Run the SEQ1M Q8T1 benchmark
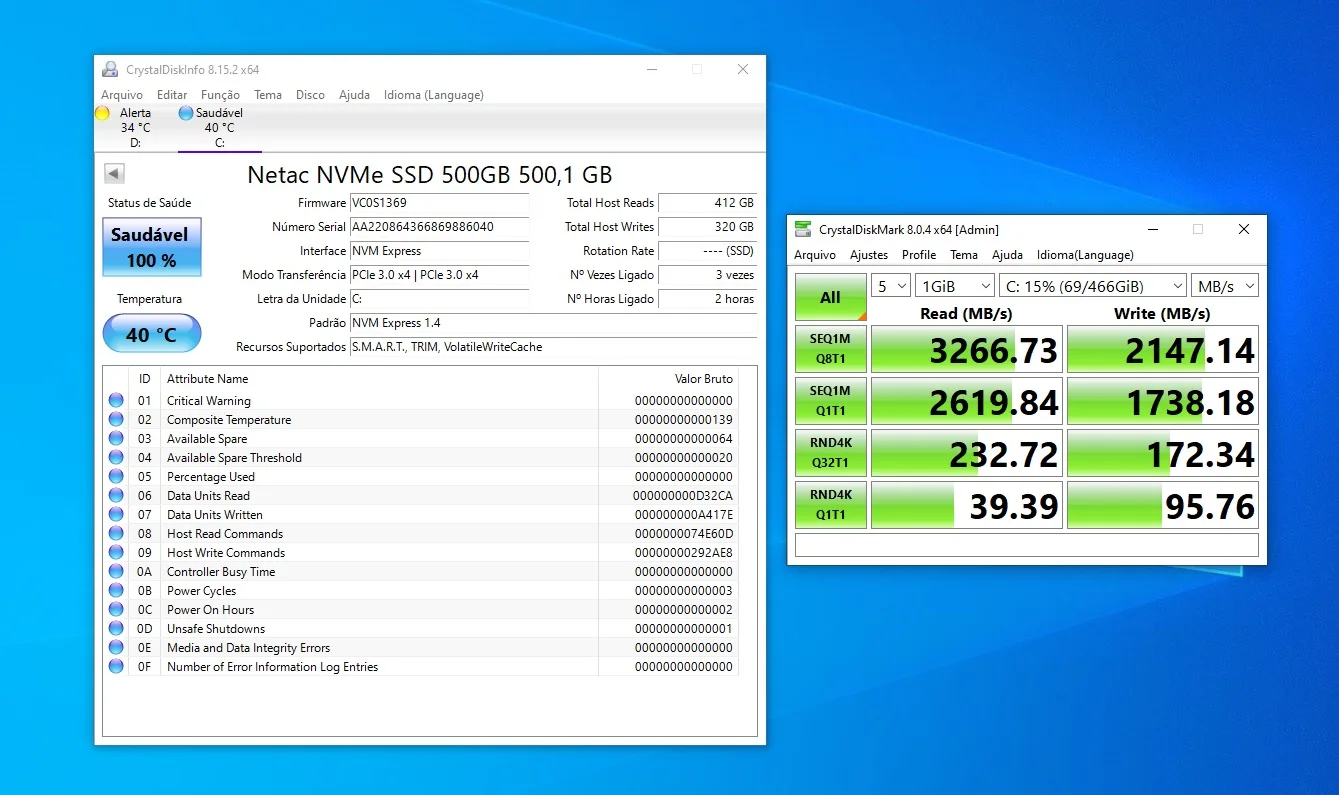 (x=831, y=349)
